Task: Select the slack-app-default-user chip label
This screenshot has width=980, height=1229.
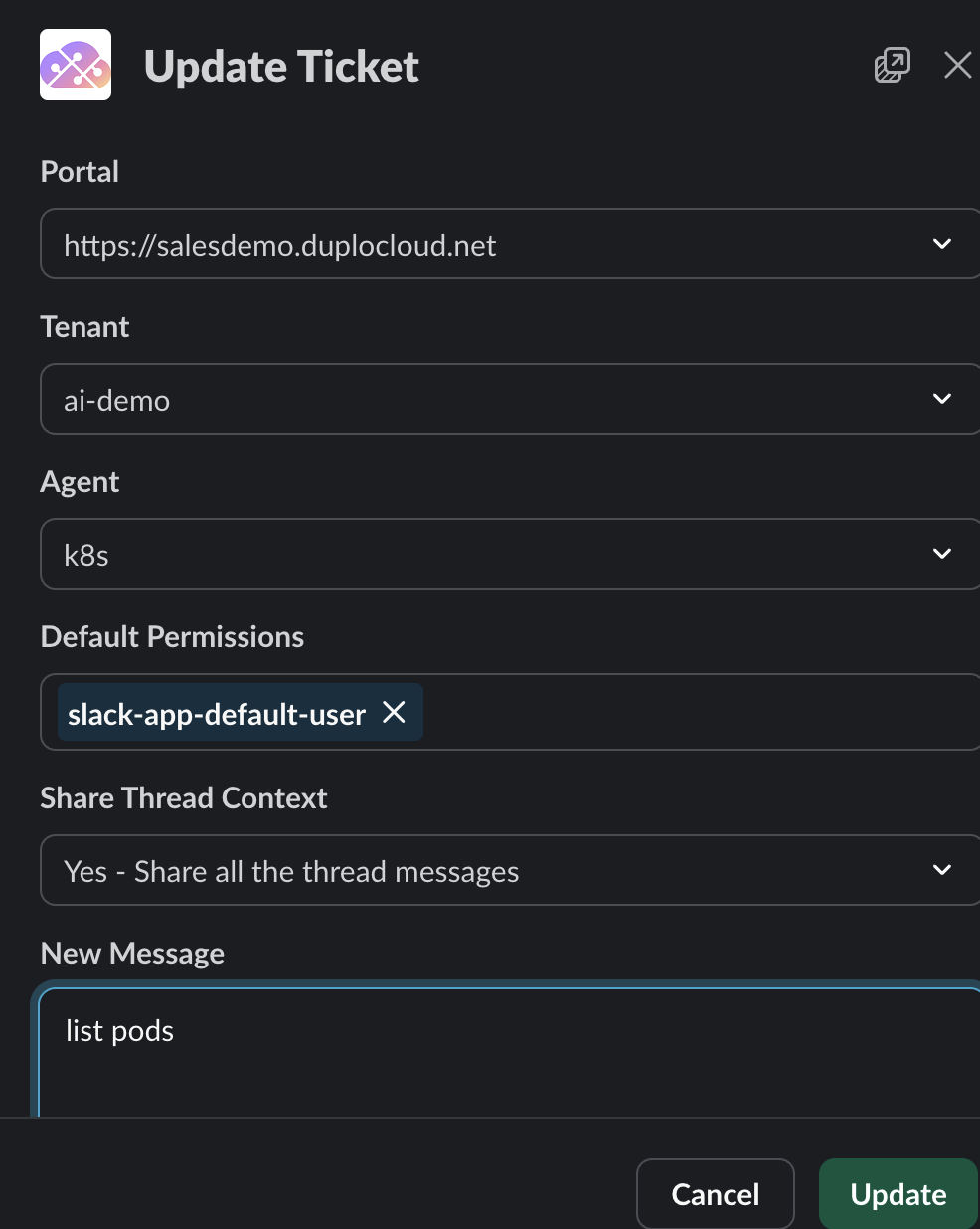Action: coord(217,714)
